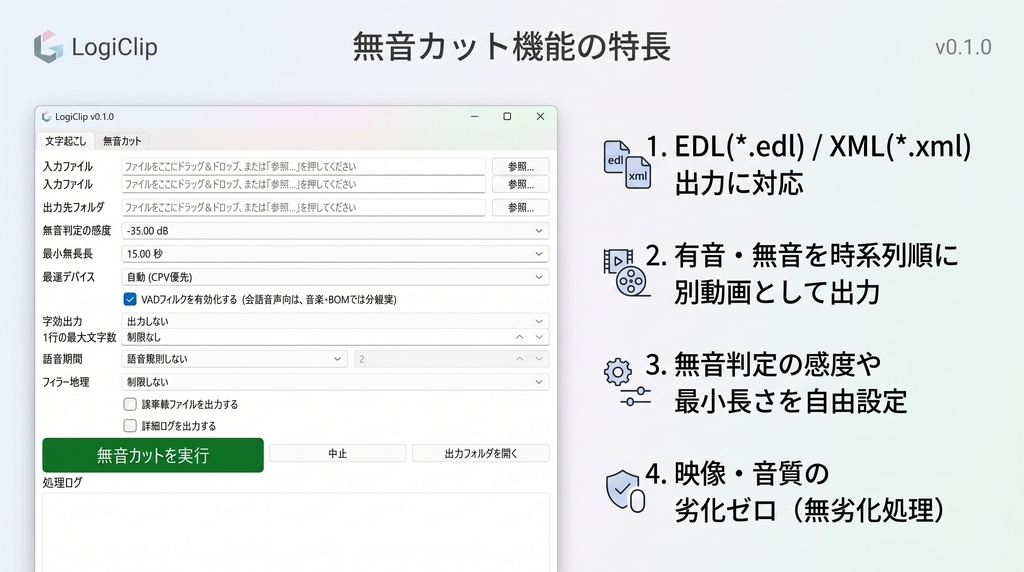Viewport: 1024px width, 572px height.
Task: Browse with 参照 for the second 入力ファイル
Action: point(520,185)
